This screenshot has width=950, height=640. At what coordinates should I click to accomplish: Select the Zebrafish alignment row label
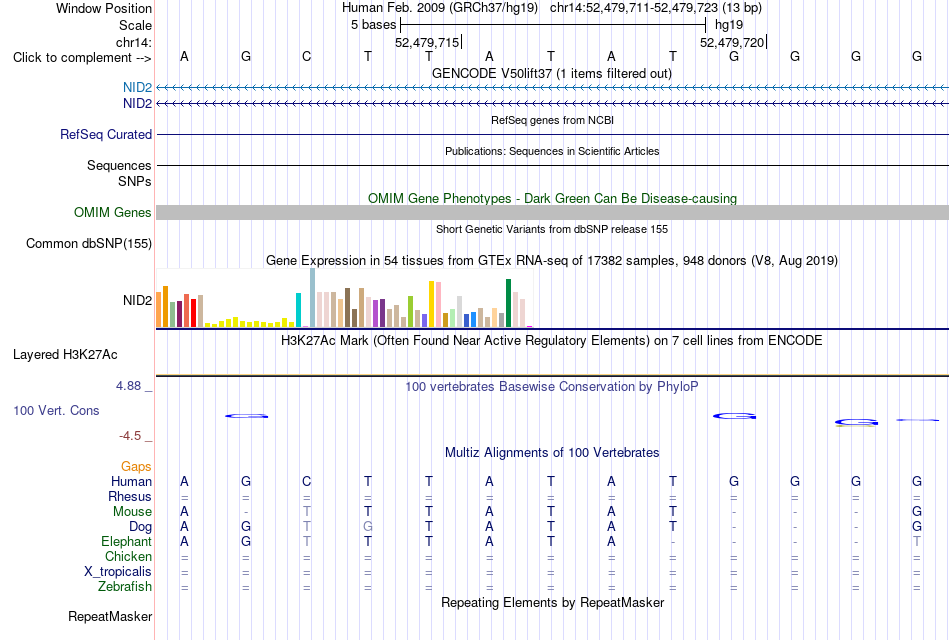point(125,587)
